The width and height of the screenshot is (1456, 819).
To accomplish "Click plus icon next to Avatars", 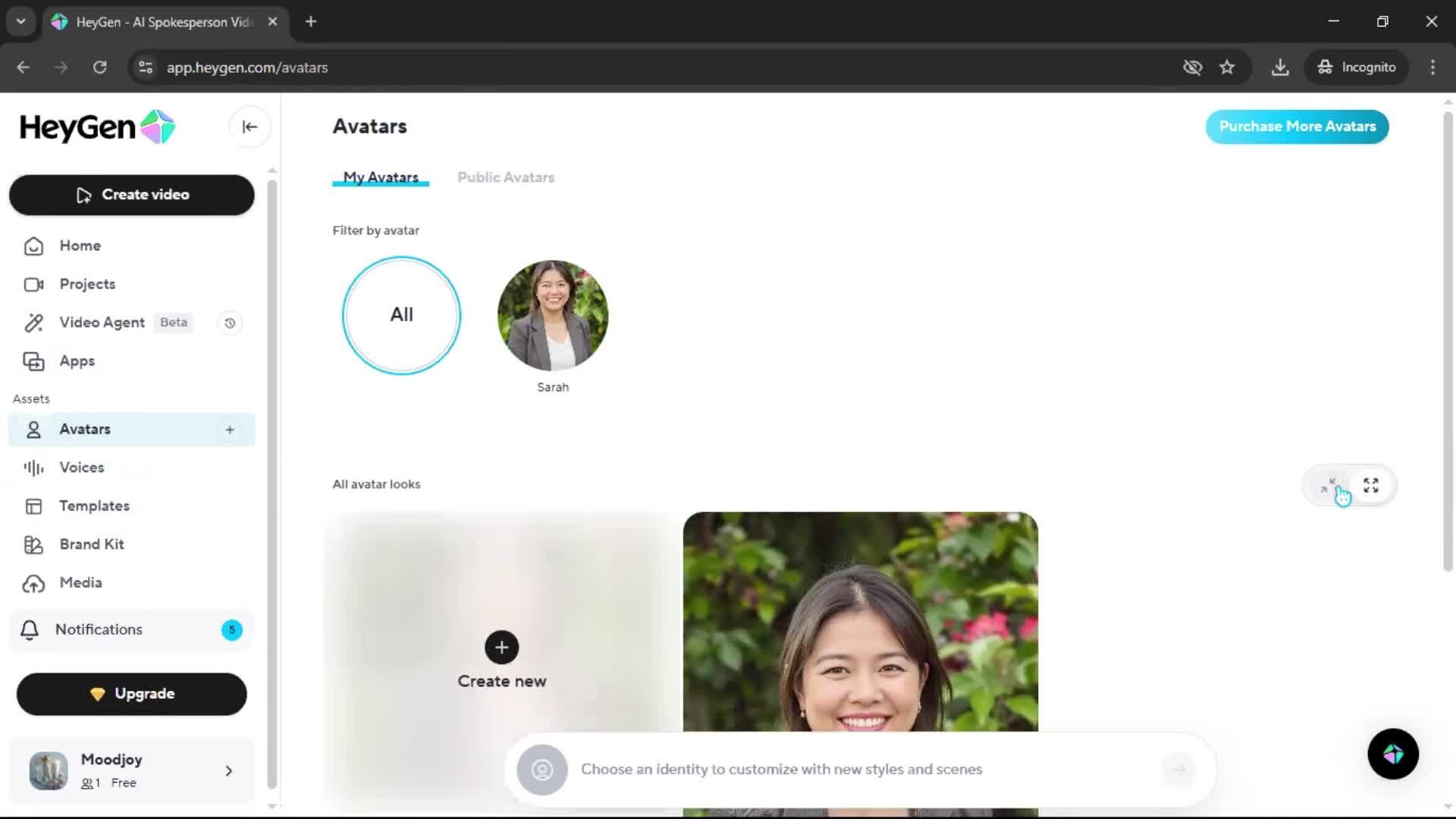I will (x=230, y=430).
